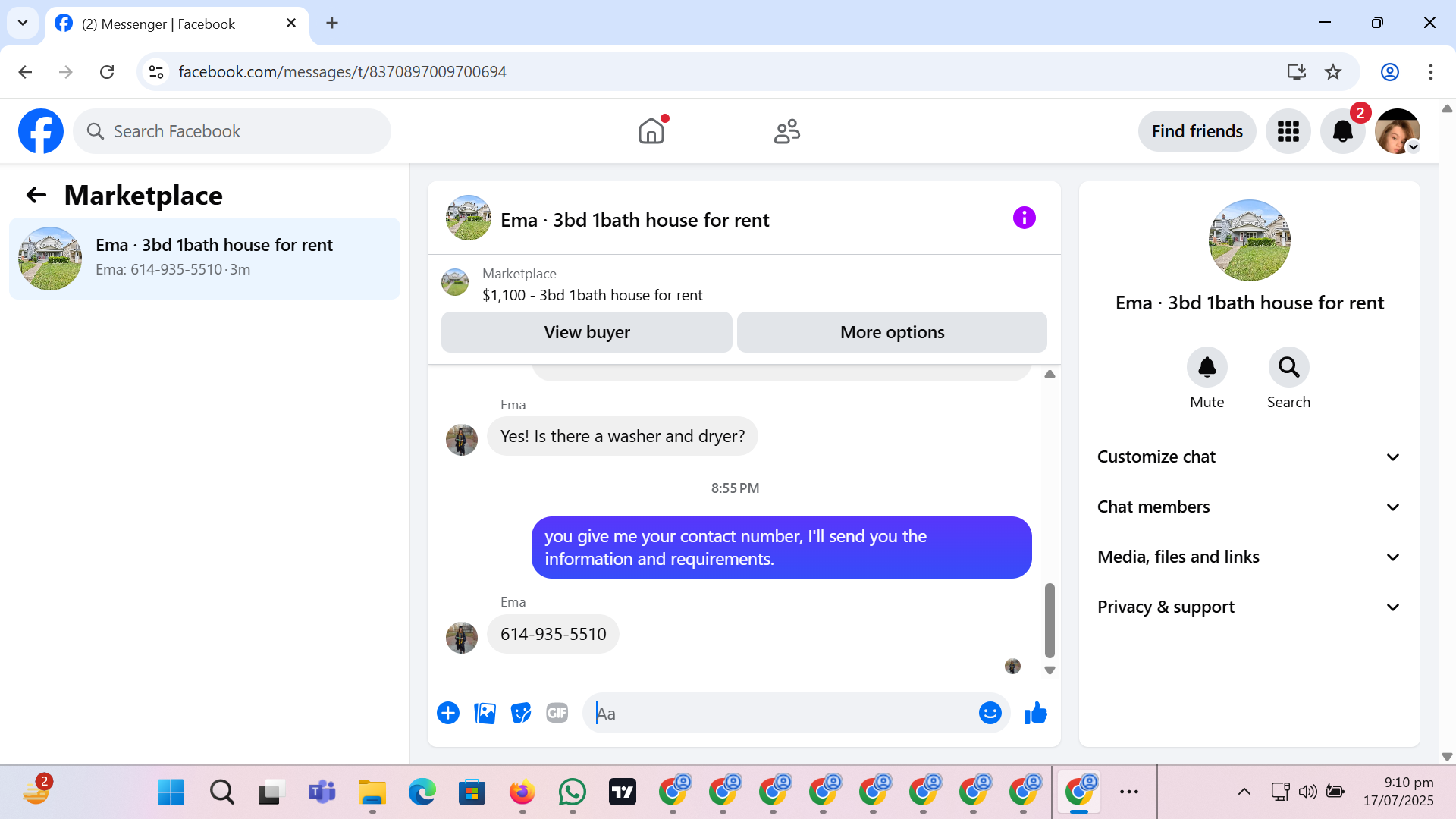View site information icon in address bar
Viewport: 1456px width, 819px height.
pyautogui.click(x=156, y=72)
